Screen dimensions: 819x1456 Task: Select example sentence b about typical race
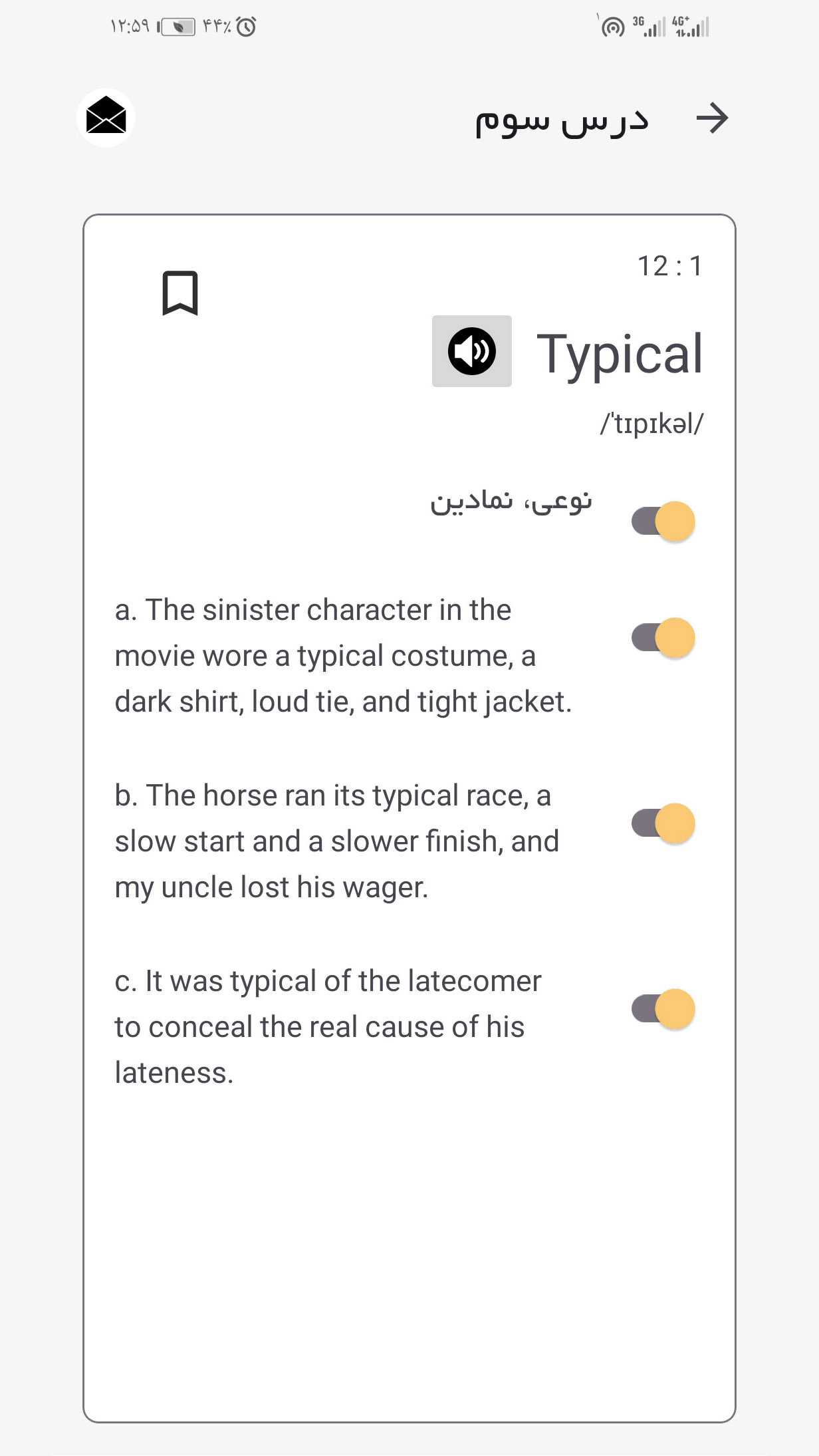pyautogui.click(x=337, y=841)
